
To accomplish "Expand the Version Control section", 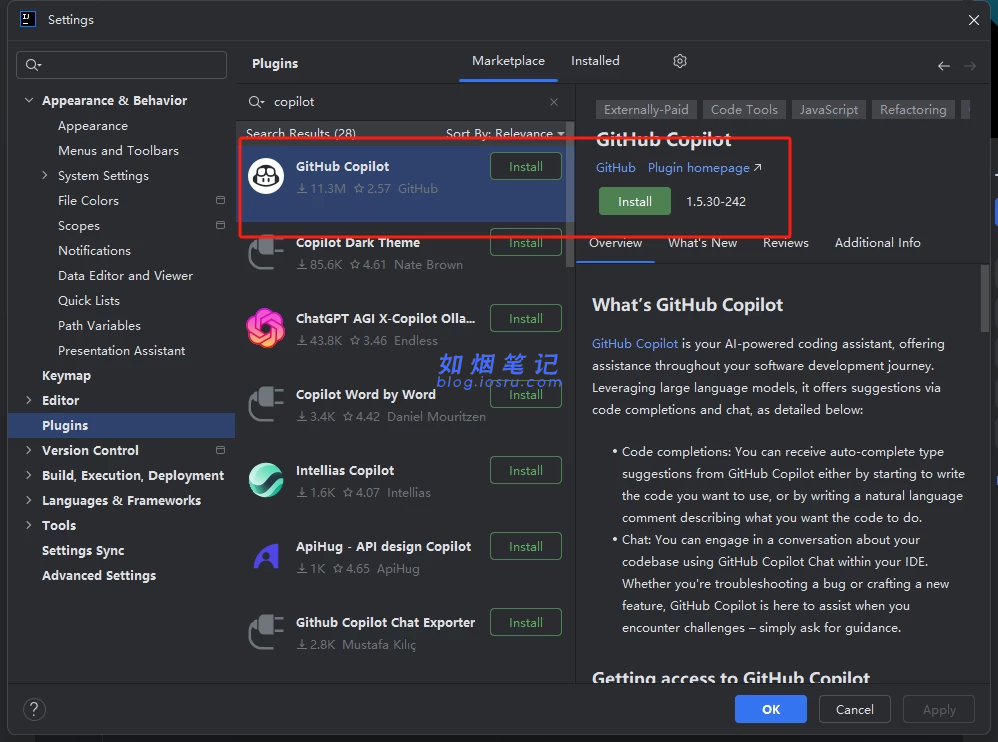I will [x=29, y=450].
